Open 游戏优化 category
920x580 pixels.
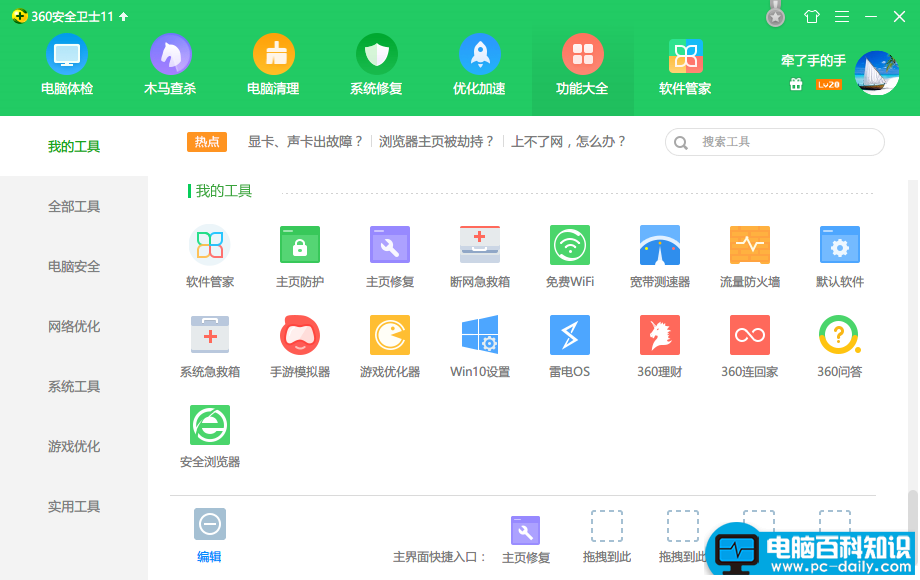[74, 446]
